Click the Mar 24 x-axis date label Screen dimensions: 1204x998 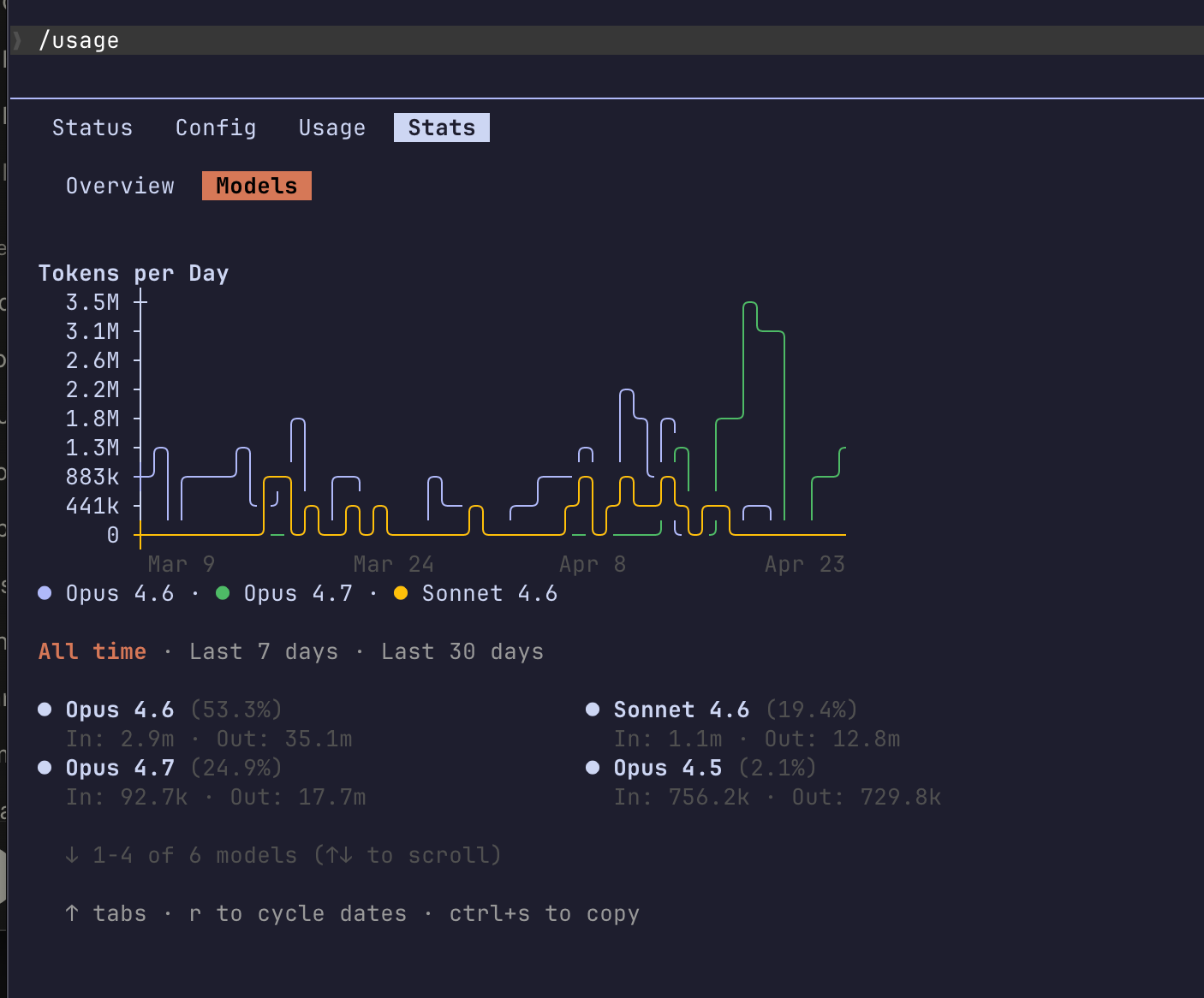394,564
